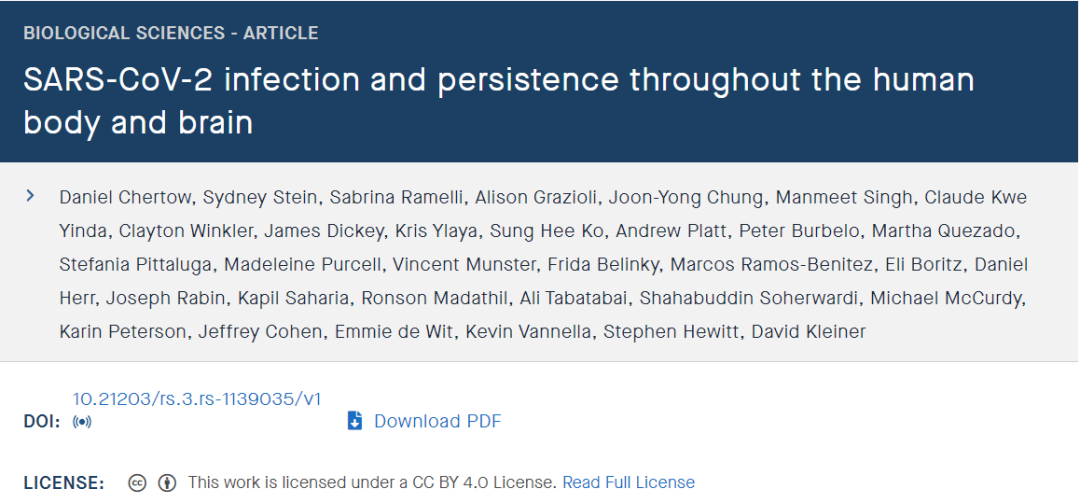Click the SARS-CoV-2 article title
1080x503 pixels.
click(499, 101)
